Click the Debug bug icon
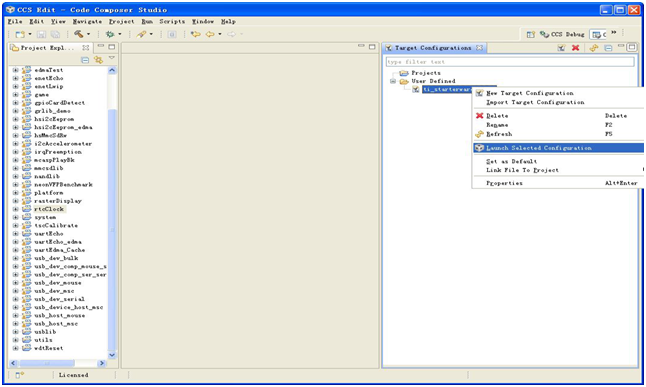 [110, 35]
